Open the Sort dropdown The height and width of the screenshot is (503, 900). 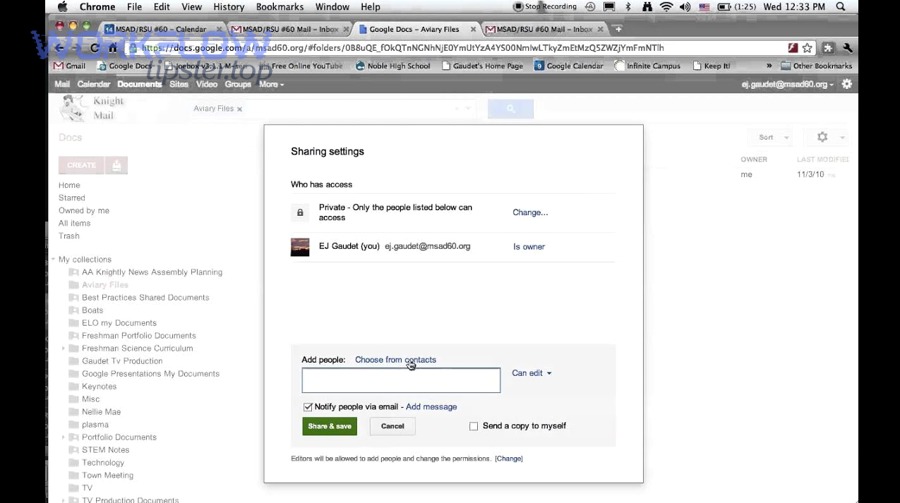[773, 137]
